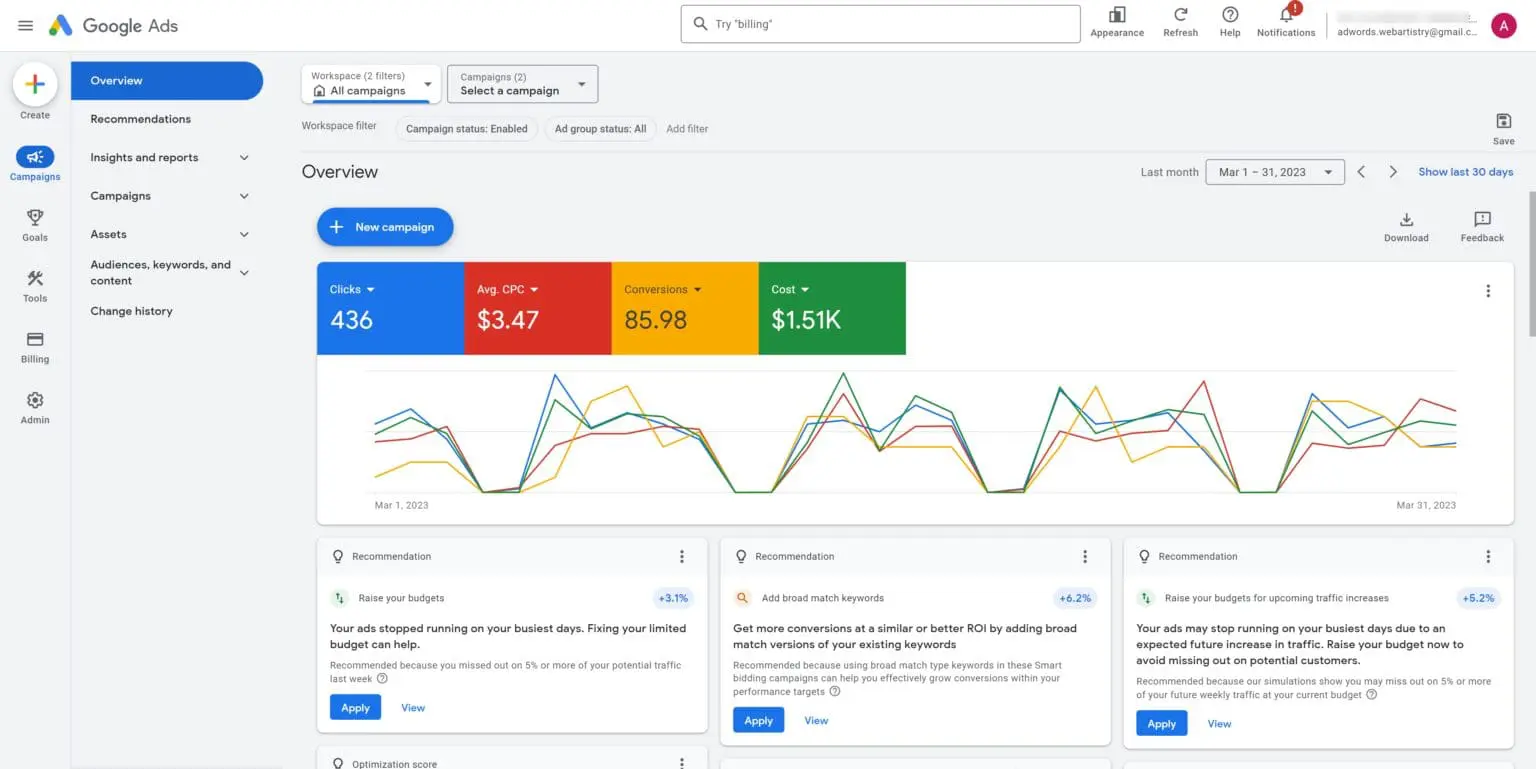Image resolution: width=1536 pixels, height=769 pixels.
Task: Open the Tools section
Action: 35,286
